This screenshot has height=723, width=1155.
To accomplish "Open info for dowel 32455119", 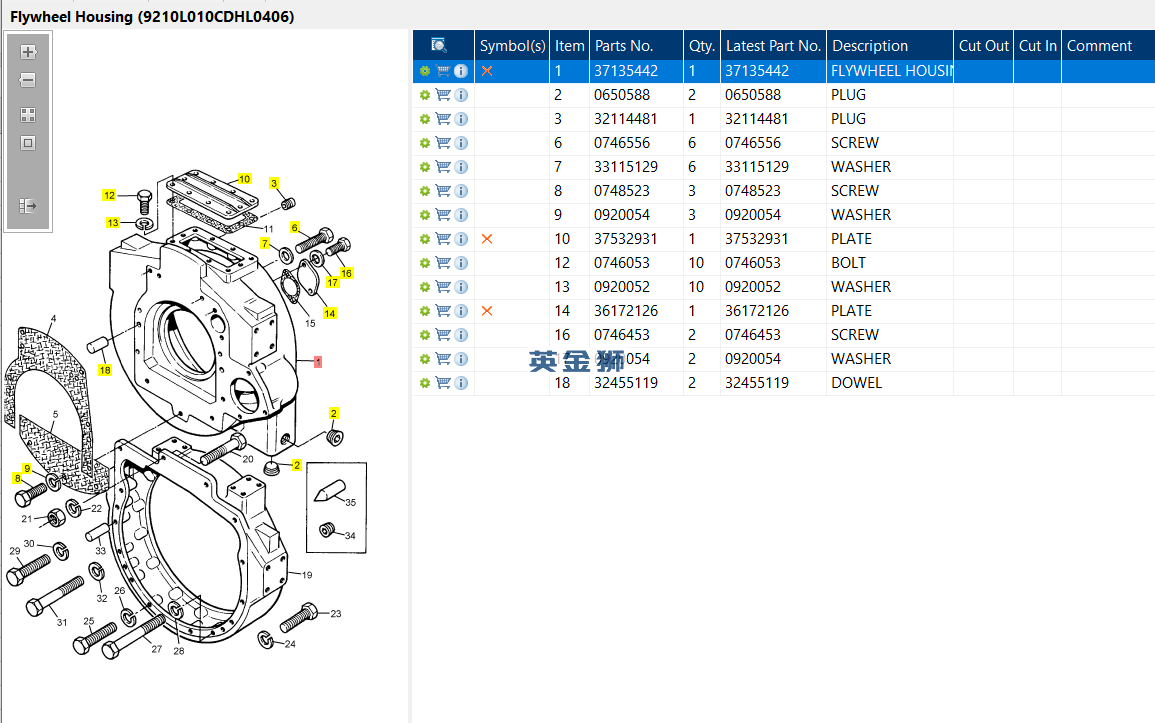I will tap(461, 383).
